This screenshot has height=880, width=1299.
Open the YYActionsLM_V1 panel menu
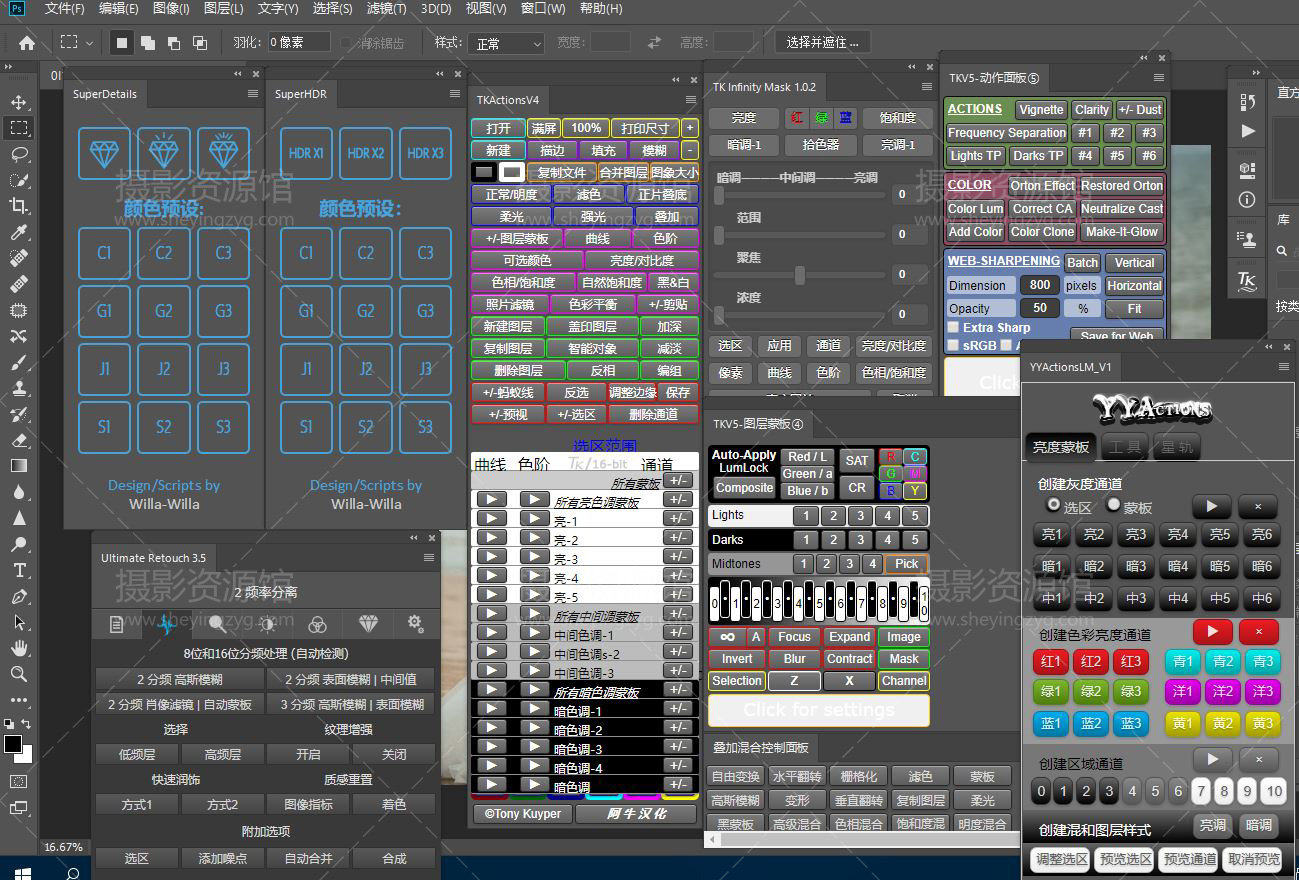[x=1284, y=366]
